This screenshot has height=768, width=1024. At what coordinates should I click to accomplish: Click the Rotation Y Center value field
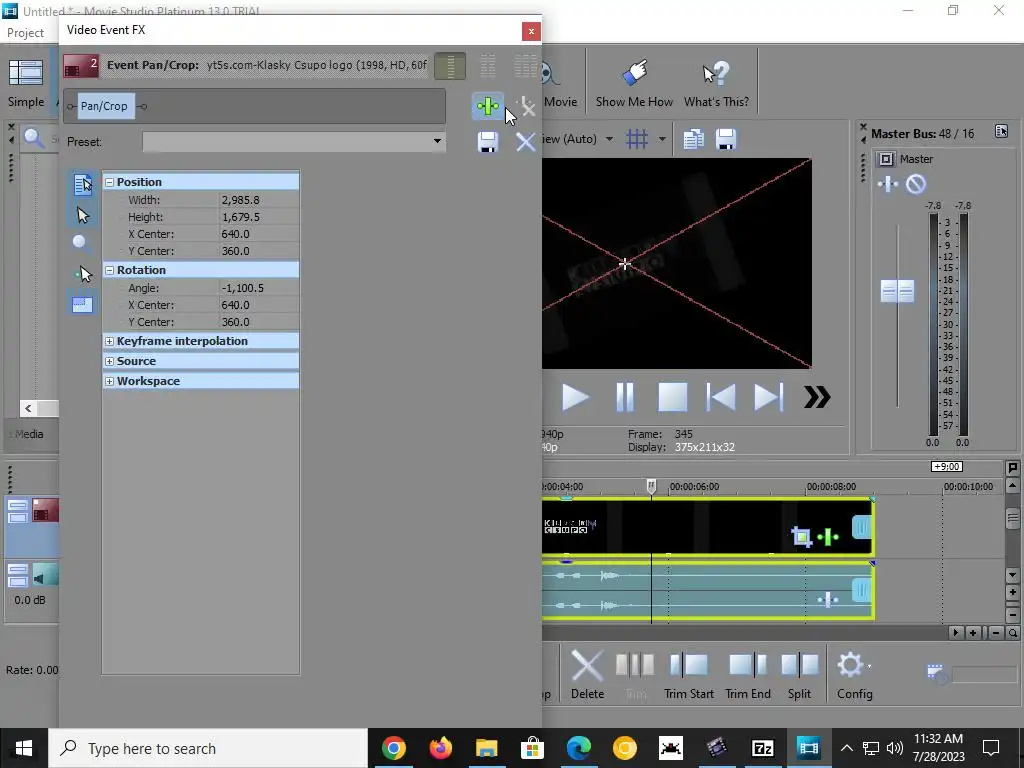pos(259,322)
